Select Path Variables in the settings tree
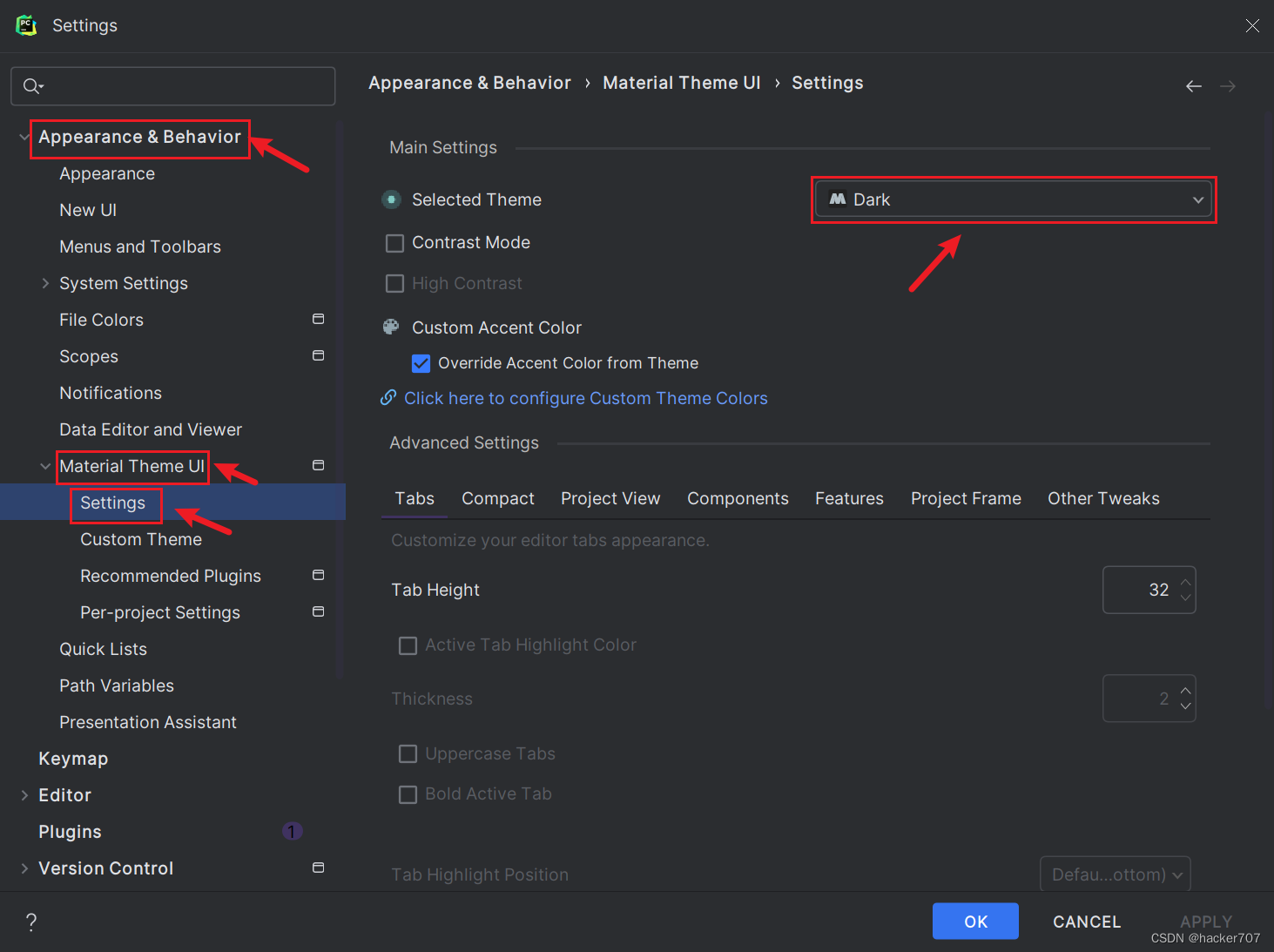The width and height of the screenshot is (1274, 952). (117, 685)
